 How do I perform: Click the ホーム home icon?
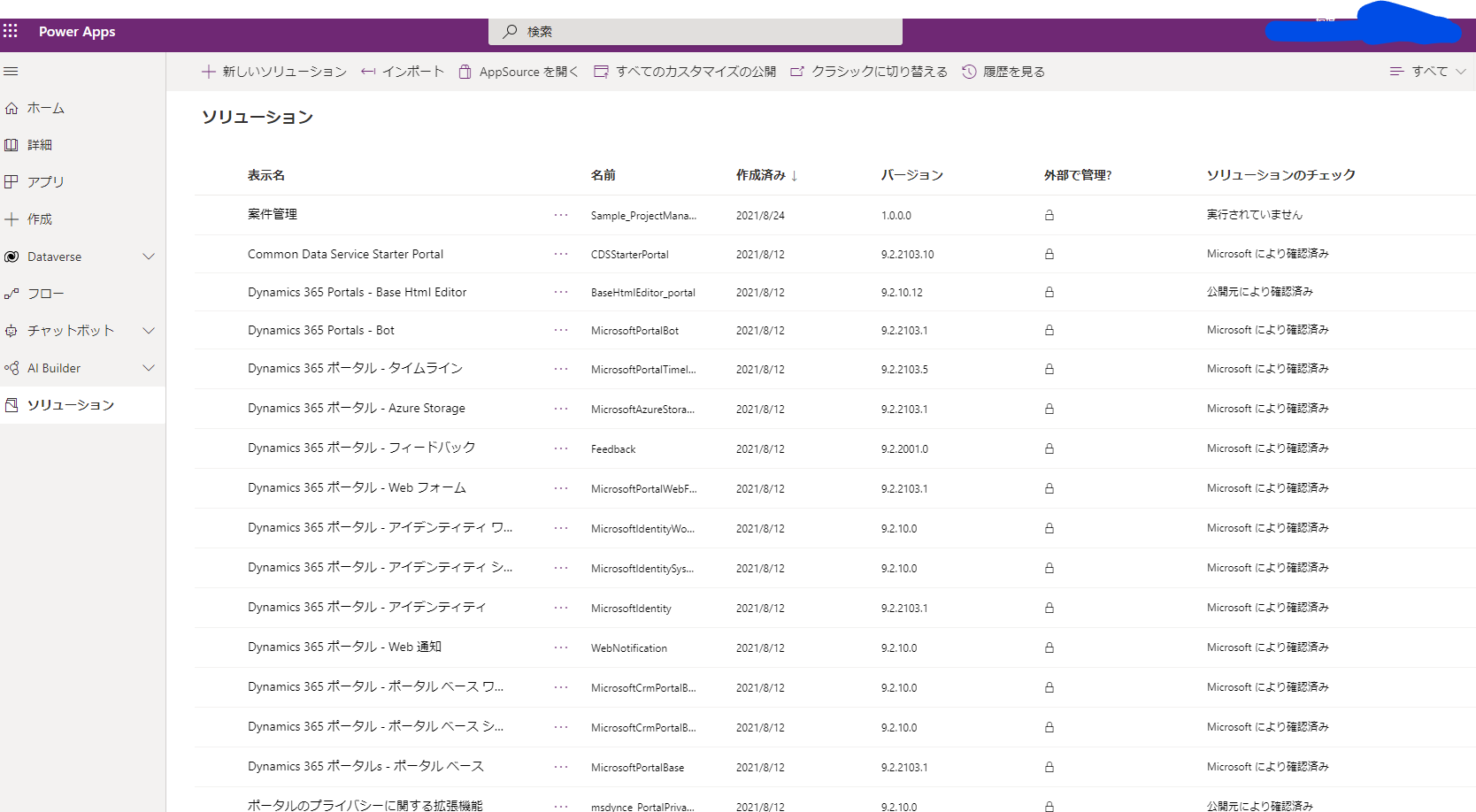[x=12, y=108]
